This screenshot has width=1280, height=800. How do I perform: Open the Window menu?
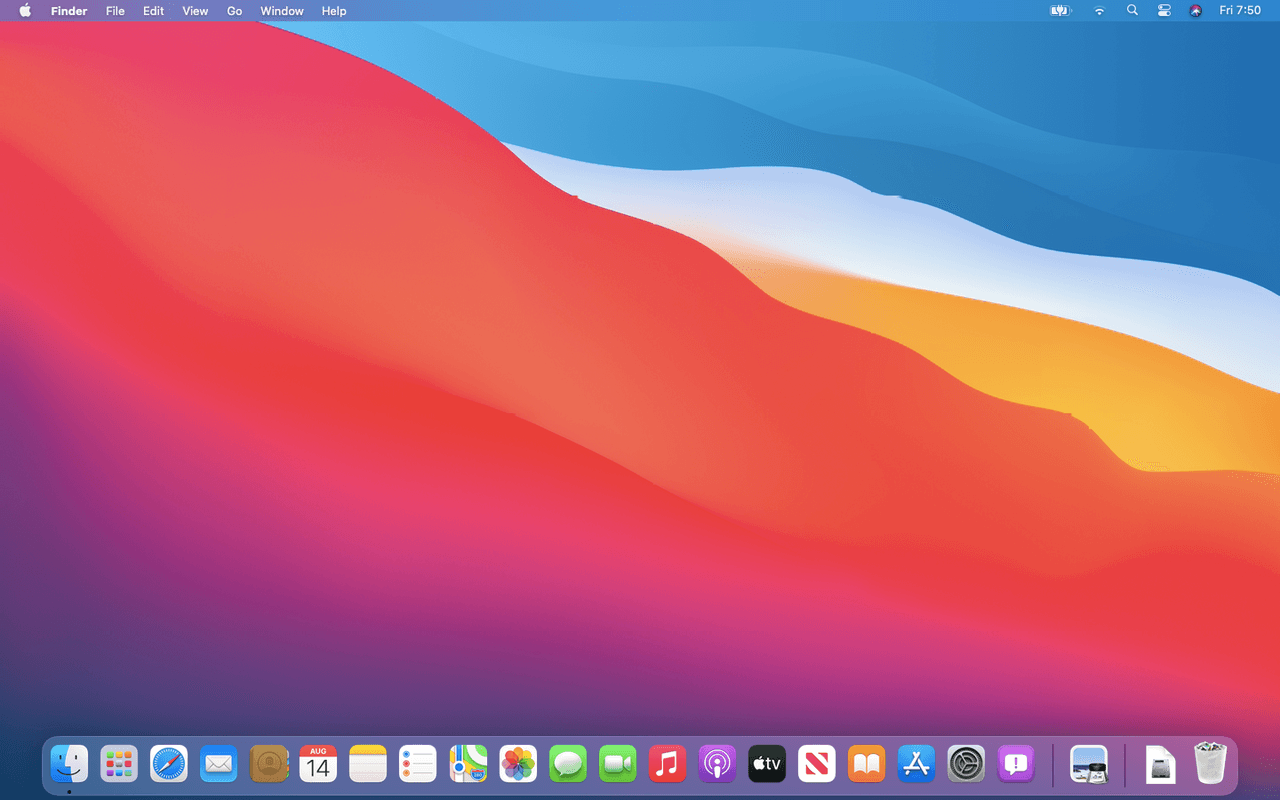point(282,11)
